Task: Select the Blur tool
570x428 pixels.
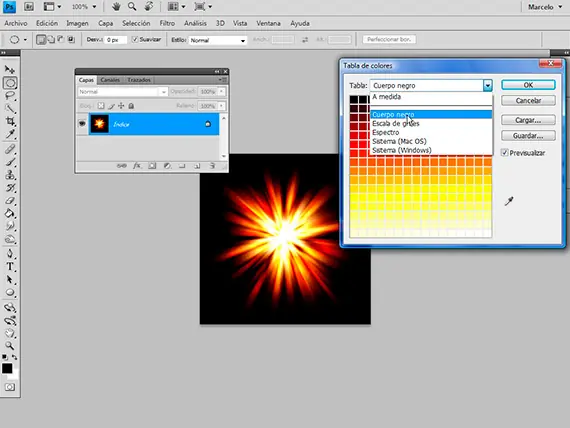Action: (x=10, y=226)
